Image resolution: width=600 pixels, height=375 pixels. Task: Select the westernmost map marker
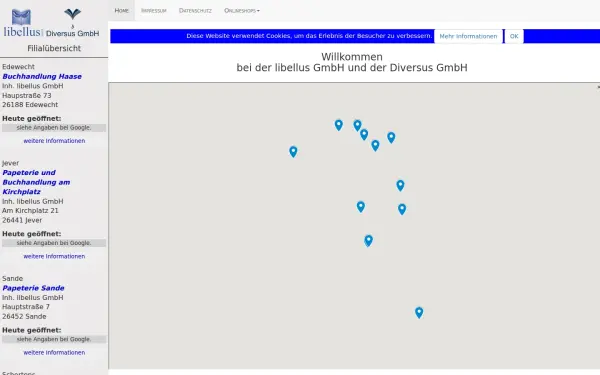[293, 152]
